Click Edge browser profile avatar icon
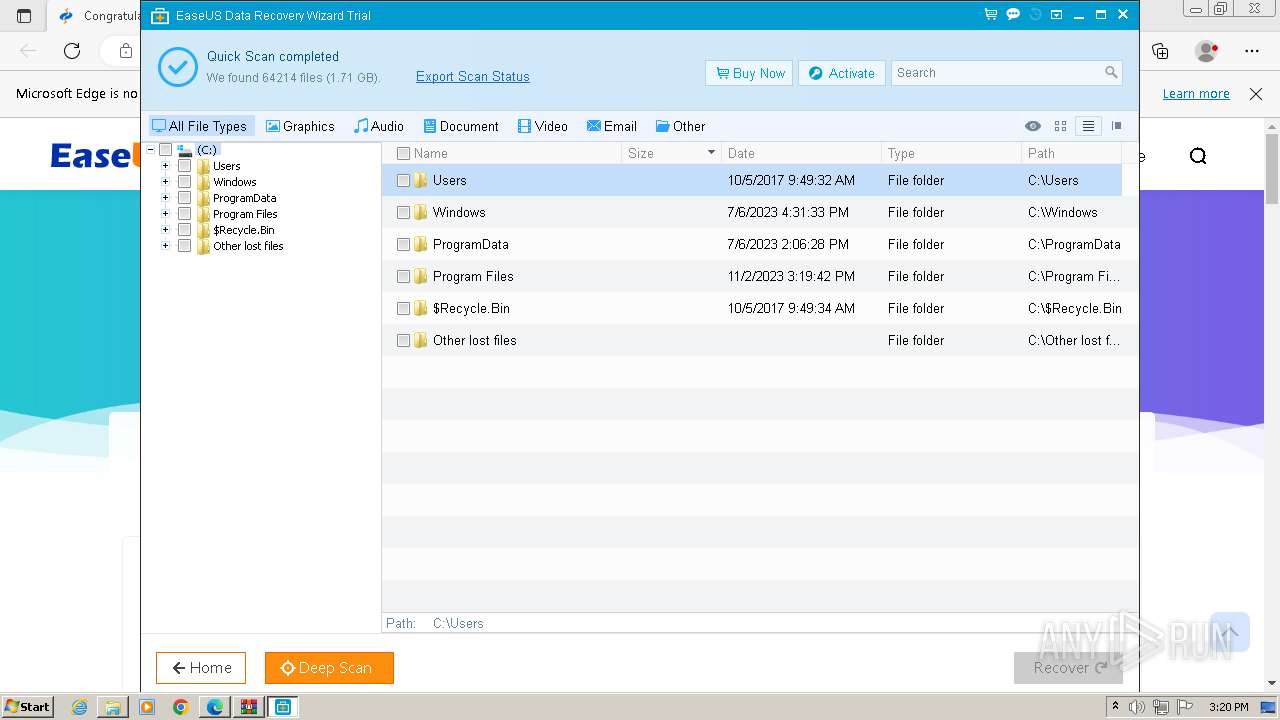 (1206, 51)
